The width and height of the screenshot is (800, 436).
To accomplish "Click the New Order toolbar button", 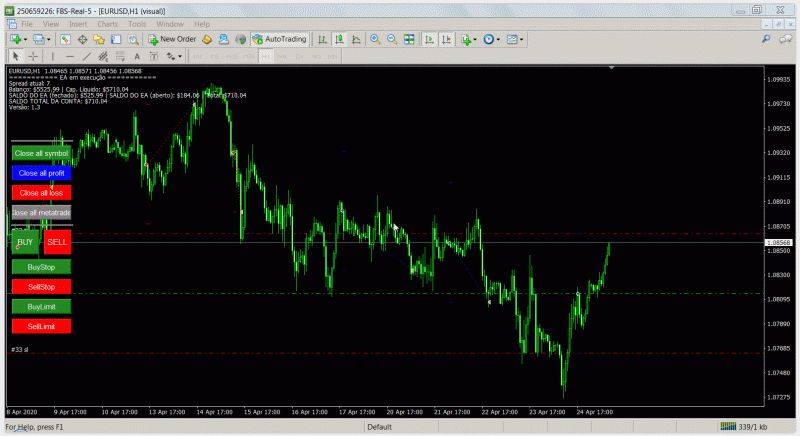I will 172,39.
